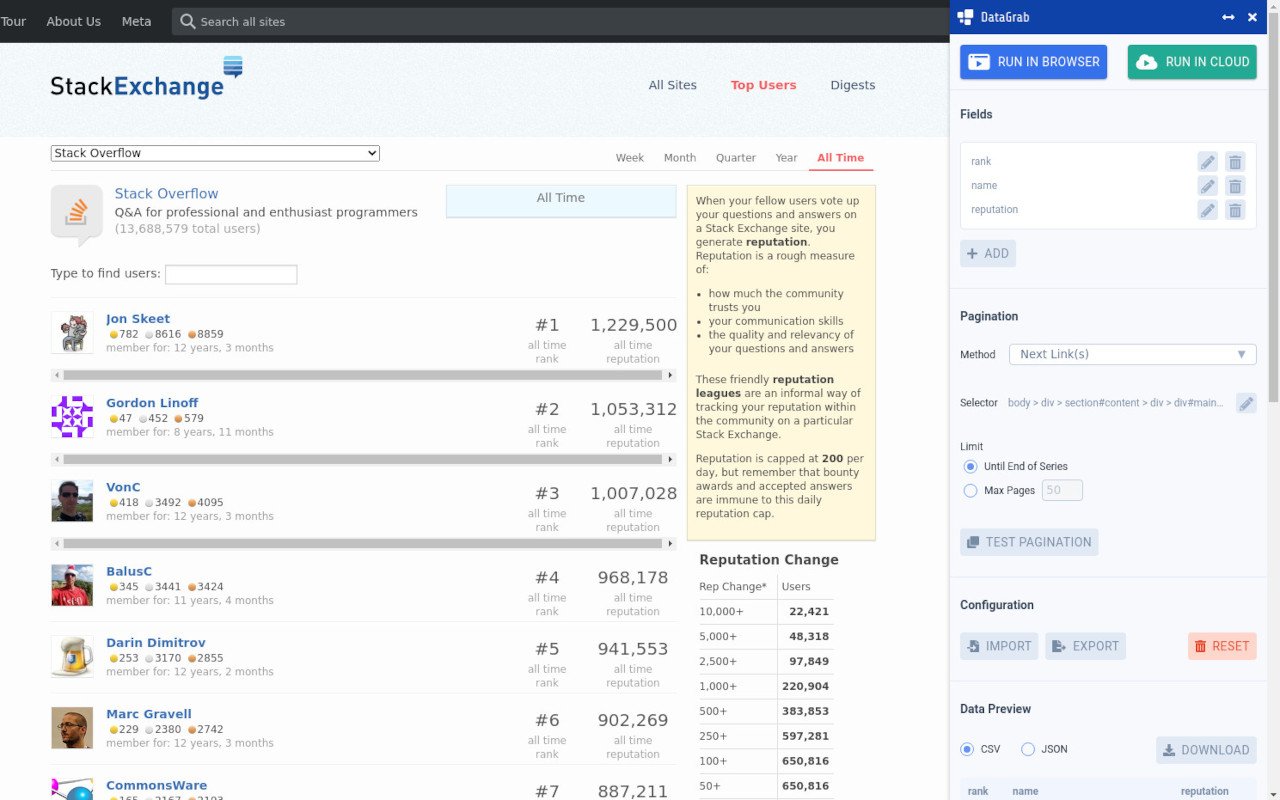Open the Stack Overflow site selector
The image size is (1280, 800).
pos(215,153)
